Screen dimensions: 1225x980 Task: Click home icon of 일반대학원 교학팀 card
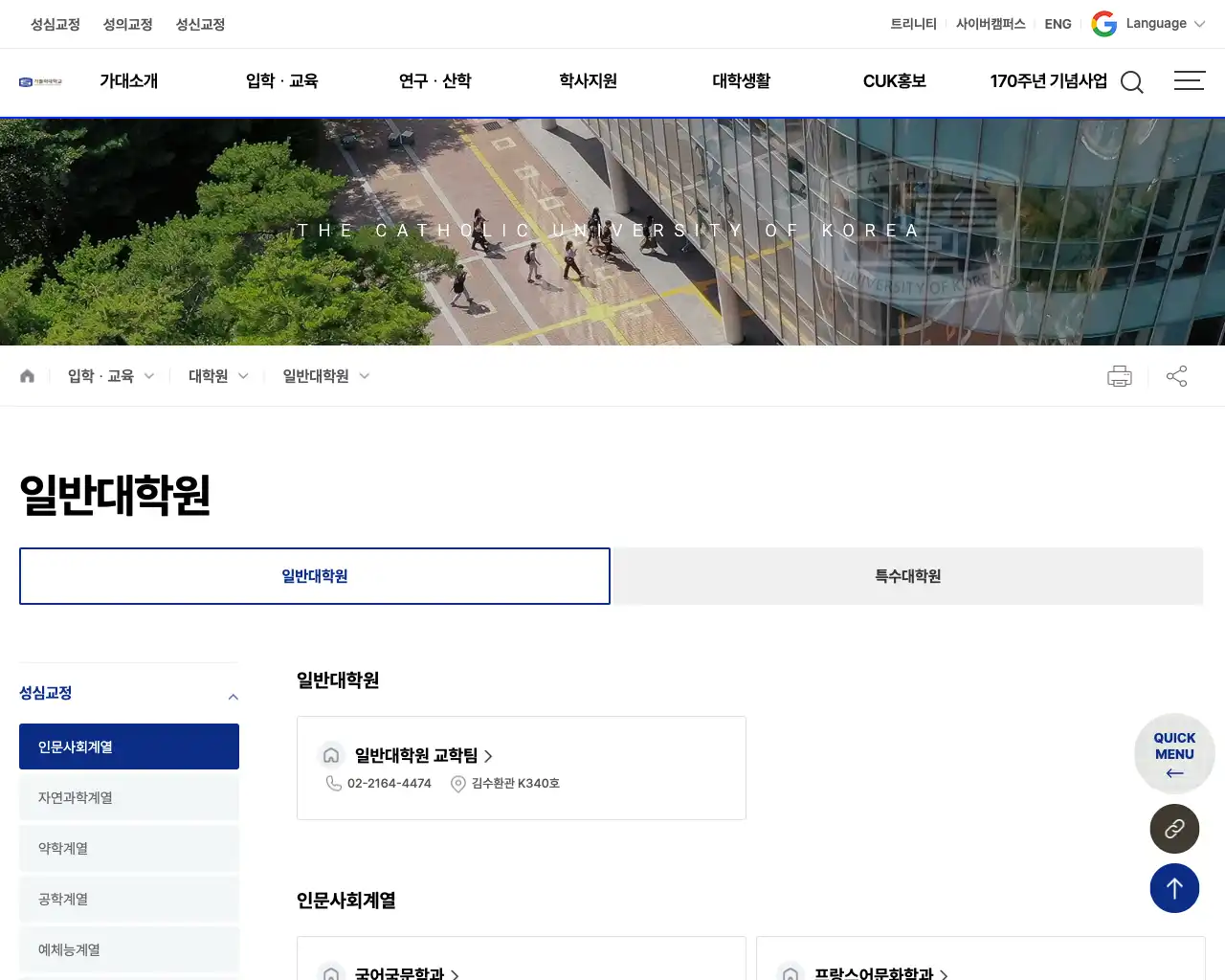pos(331,755)
